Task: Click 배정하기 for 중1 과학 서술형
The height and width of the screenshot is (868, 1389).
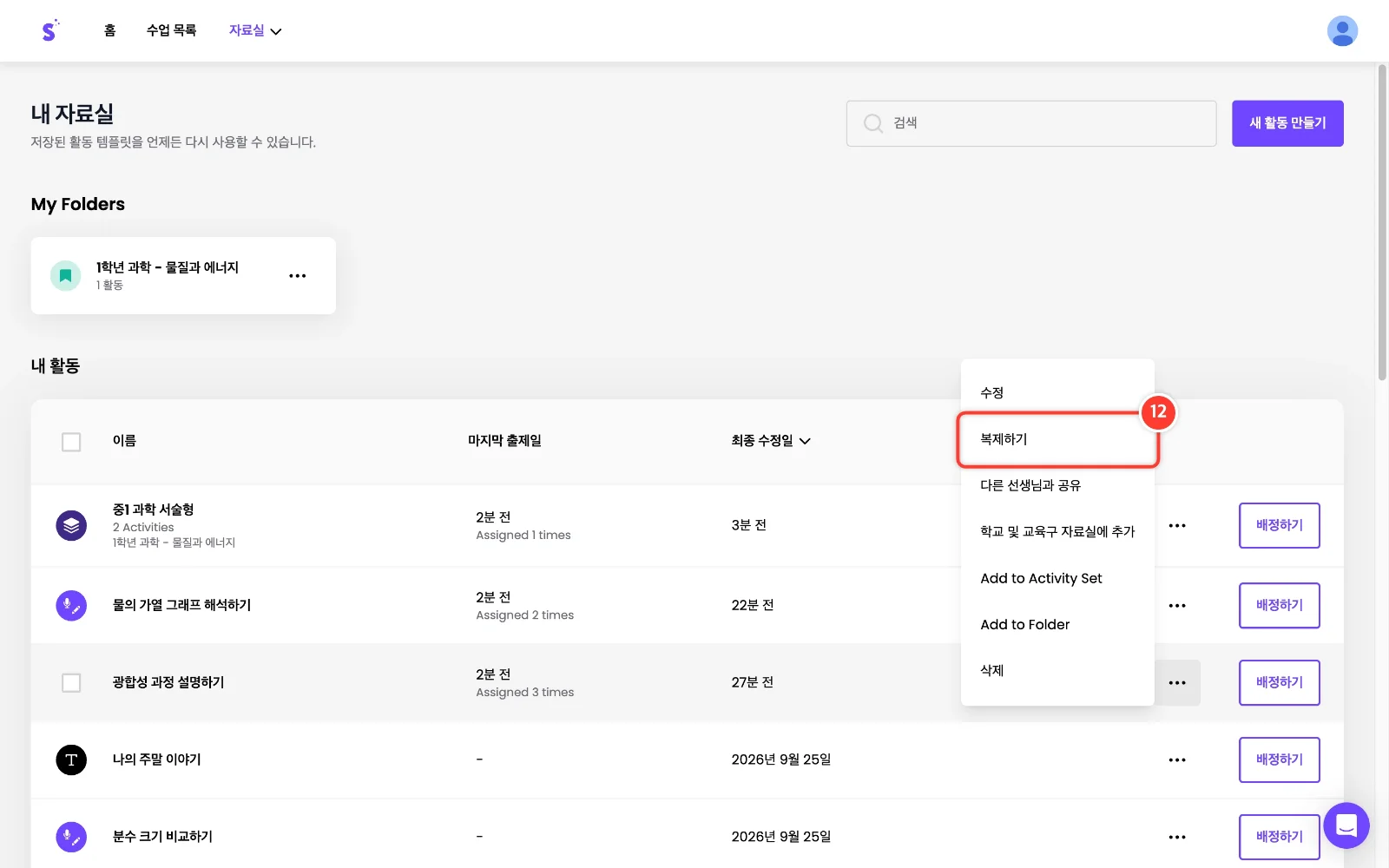Action: pos(1279,525)
